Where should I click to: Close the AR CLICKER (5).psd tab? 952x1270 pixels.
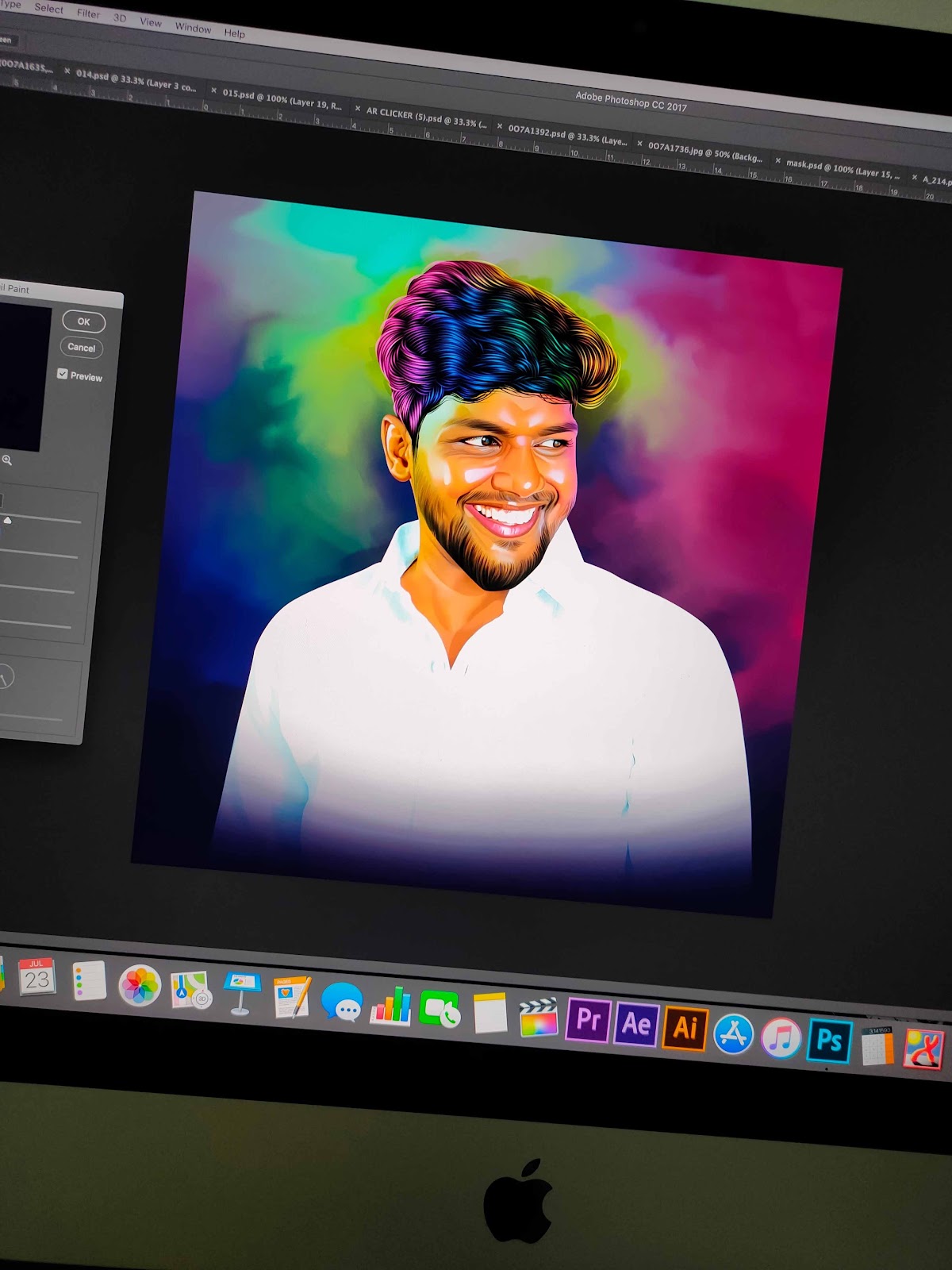(358, 109)
